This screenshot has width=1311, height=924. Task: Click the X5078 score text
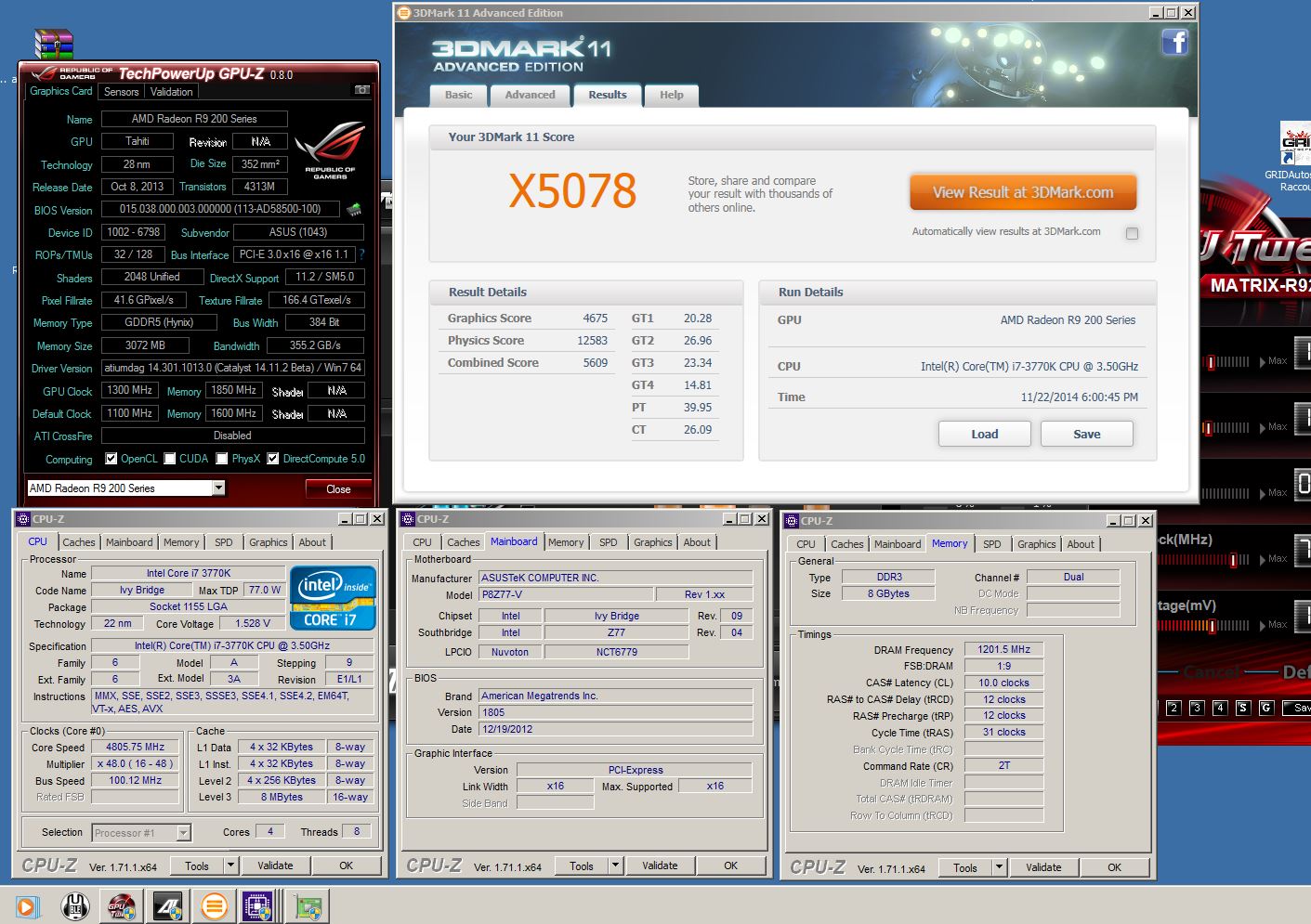point(572,191)
